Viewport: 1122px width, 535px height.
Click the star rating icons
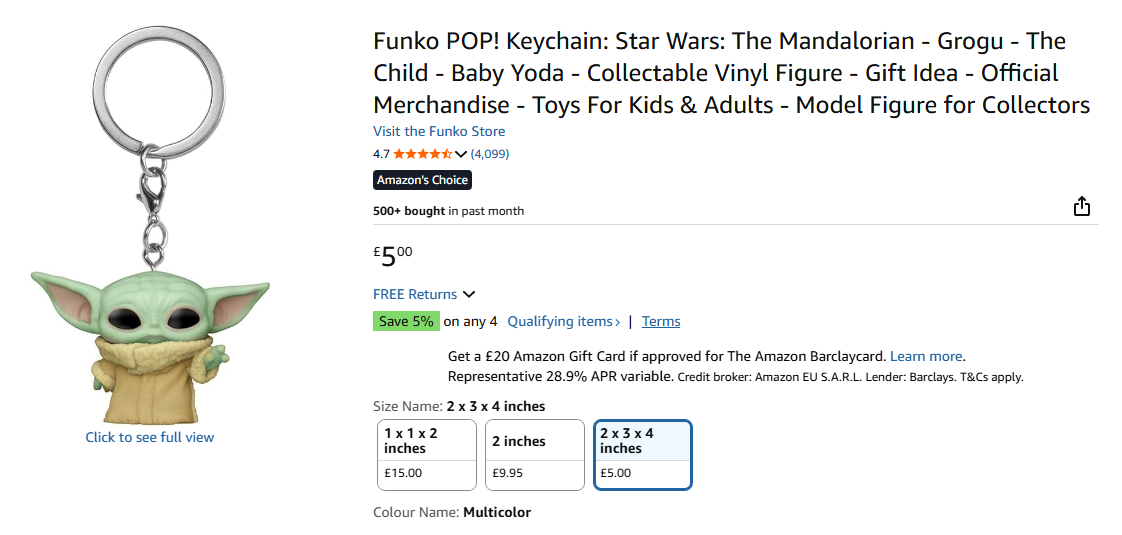tap(422, 154)
